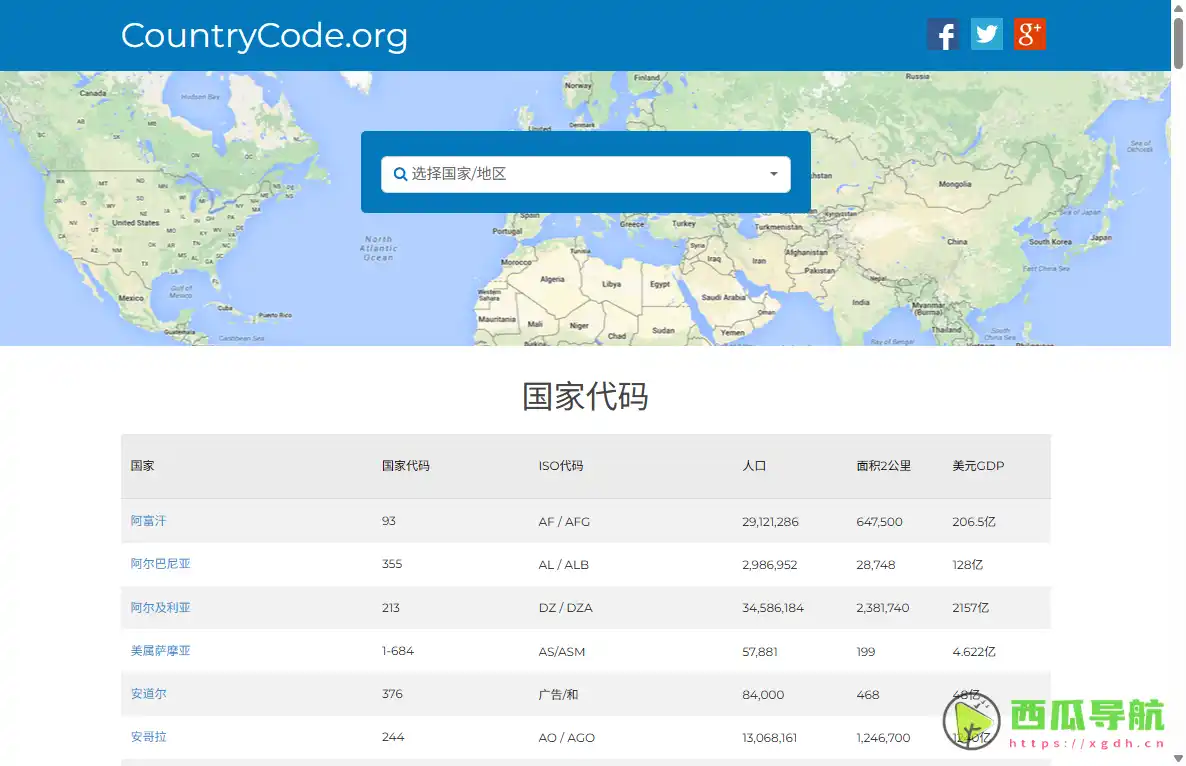Open the Facebook share icon
The height and width of the screenshot is (766, 1186).
[x=942, y=35]
